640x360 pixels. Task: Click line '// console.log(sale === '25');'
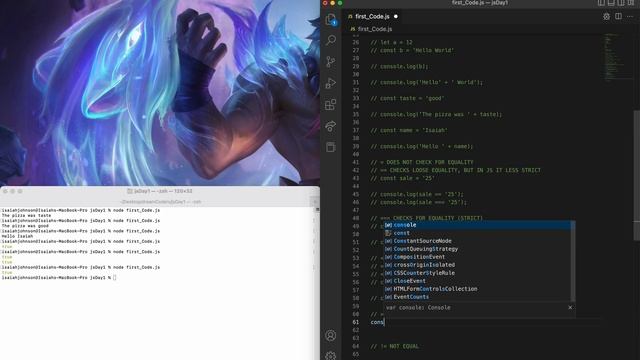(418, 202)
